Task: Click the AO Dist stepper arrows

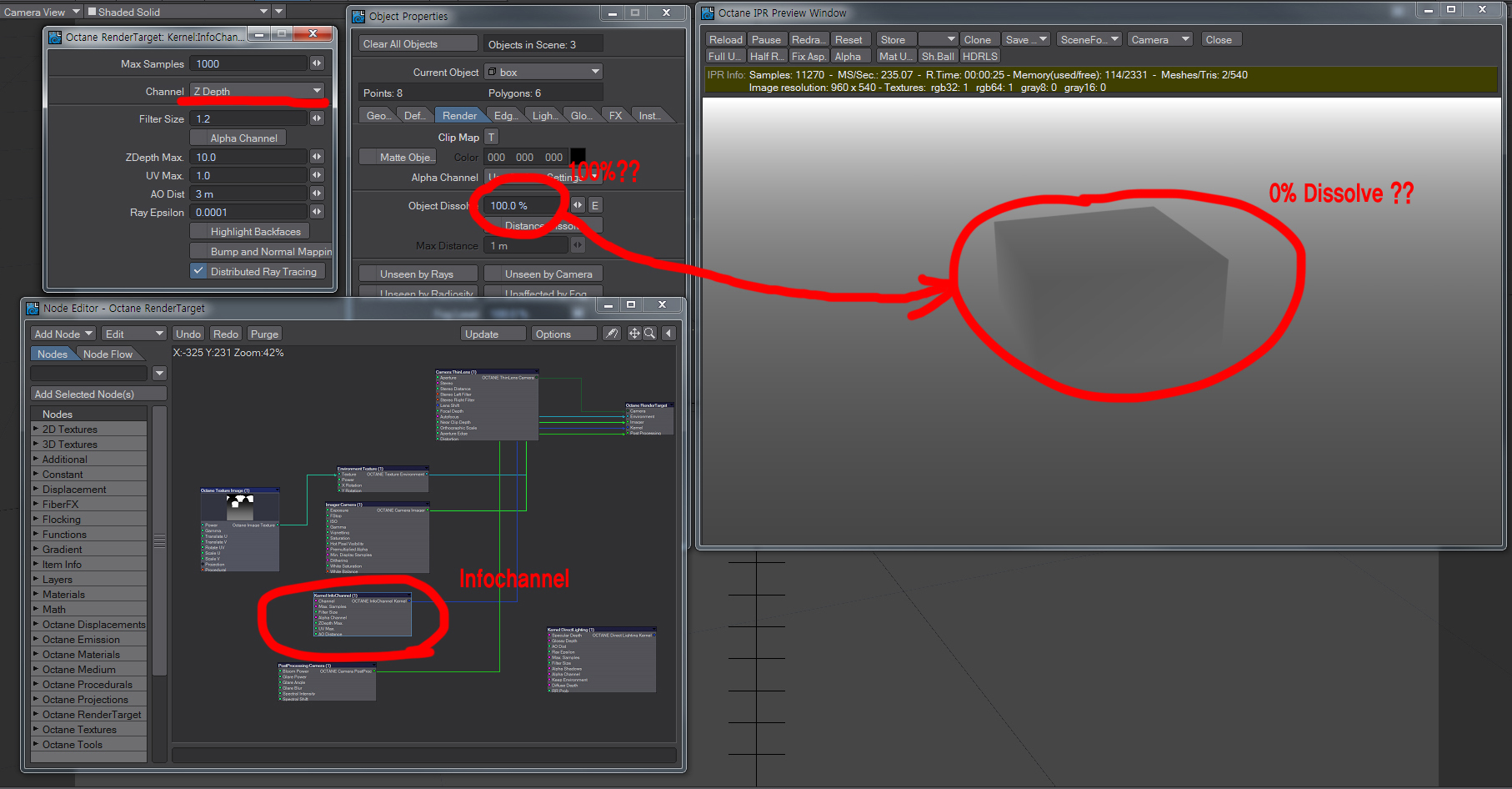Action: [x=317, y=193]
